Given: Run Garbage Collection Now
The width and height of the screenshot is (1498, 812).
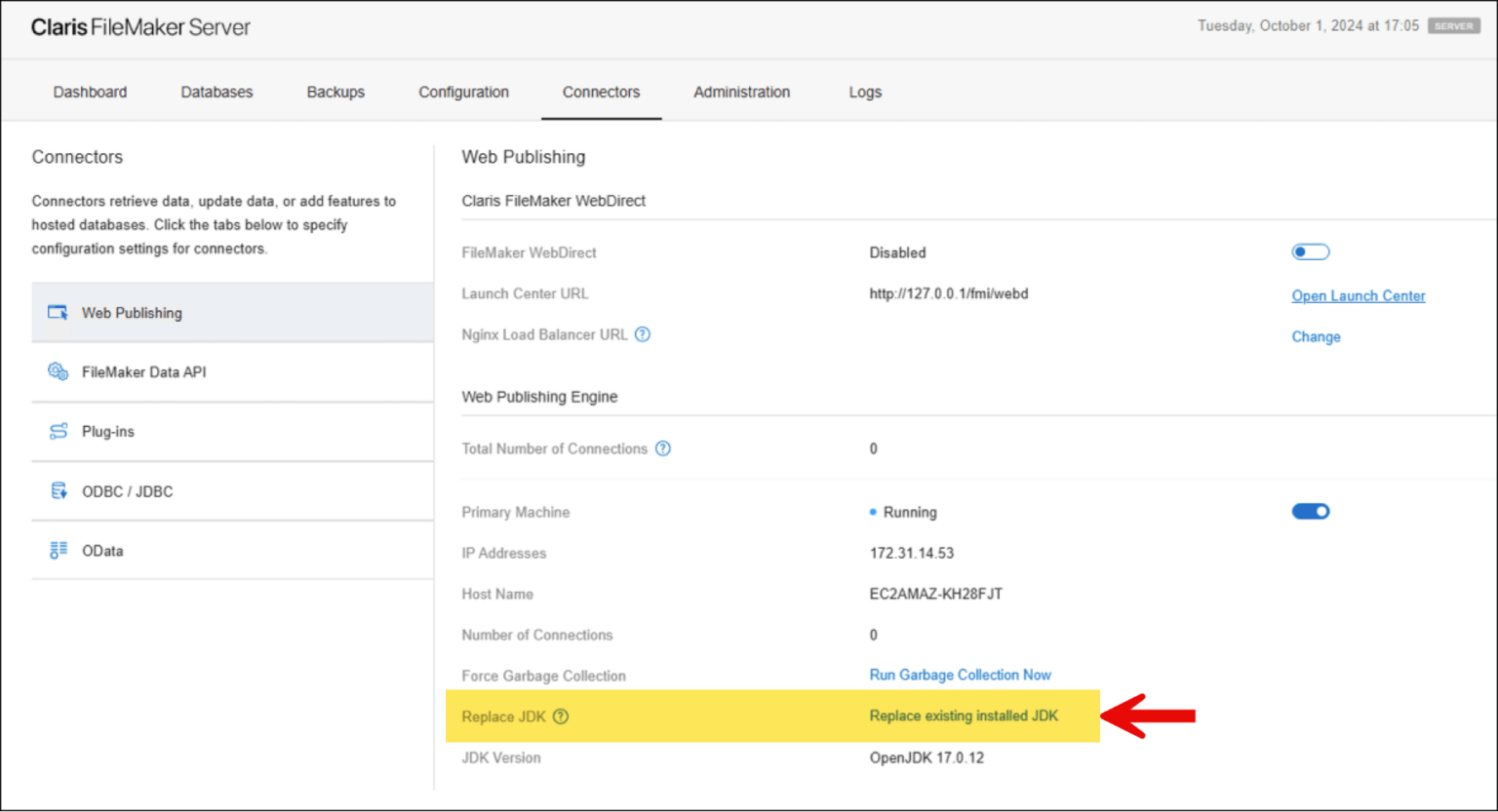Looking at the screenshot, I should pos(960,675).
